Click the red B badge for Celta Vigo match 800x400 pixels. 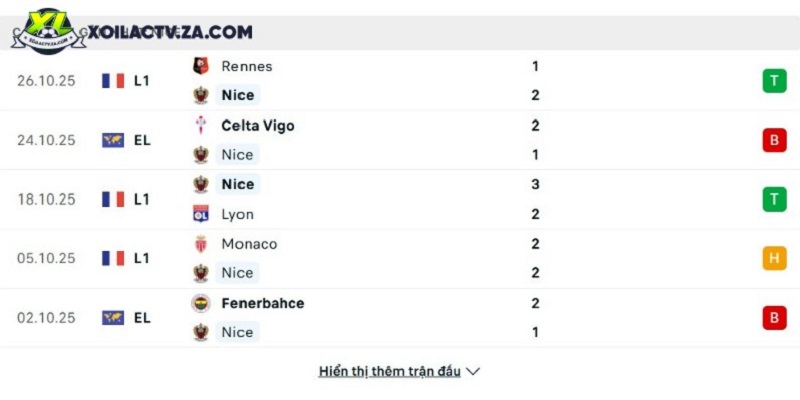coord(774,140)
